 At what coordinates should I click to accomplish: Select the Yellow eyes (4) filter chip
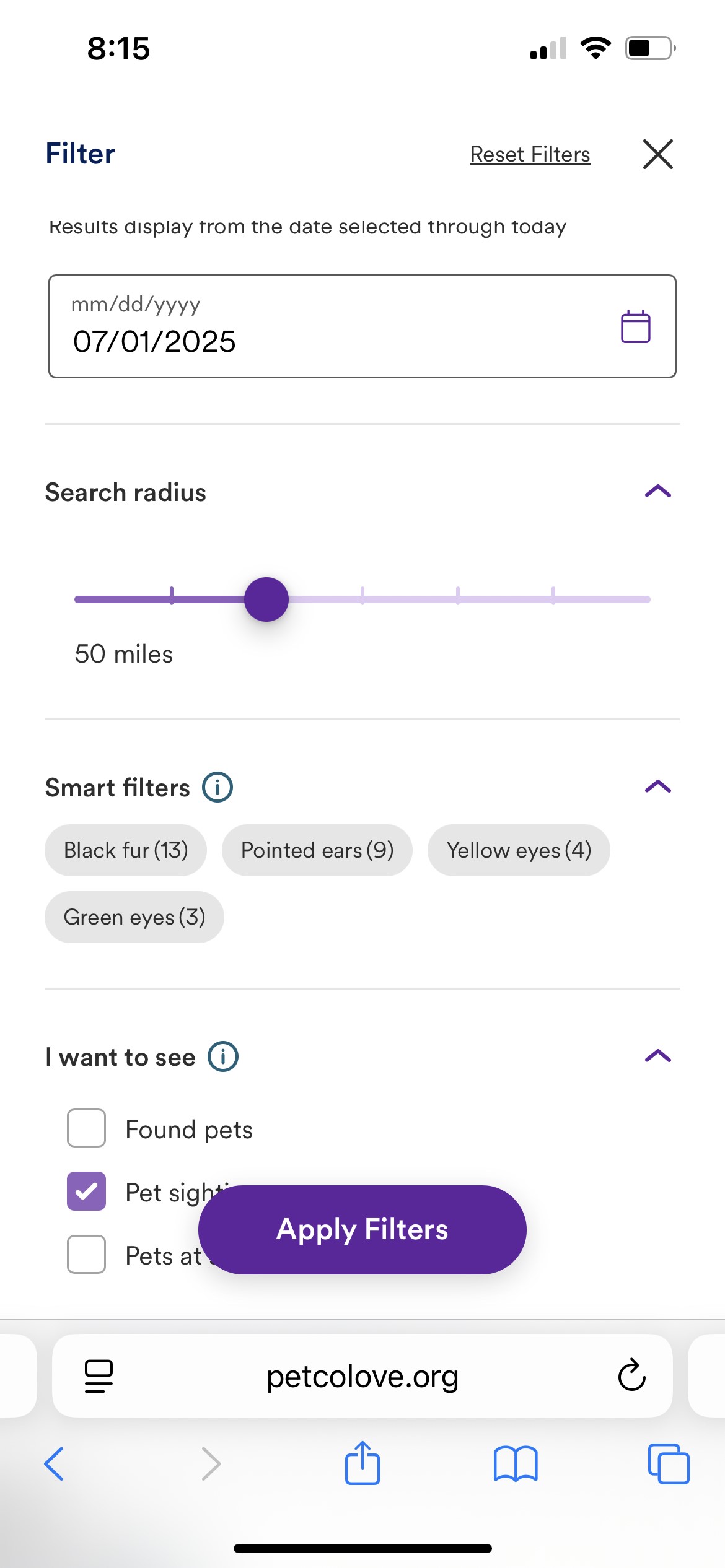click(x=519, y=850)
